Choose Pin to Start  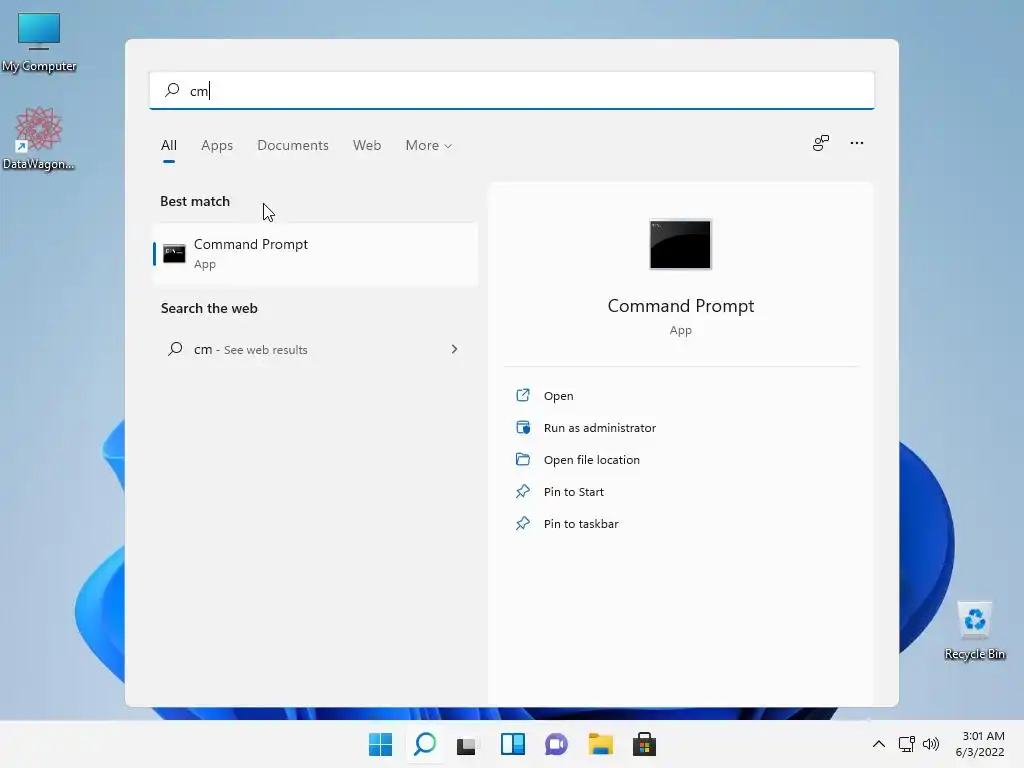pos(573,492)
